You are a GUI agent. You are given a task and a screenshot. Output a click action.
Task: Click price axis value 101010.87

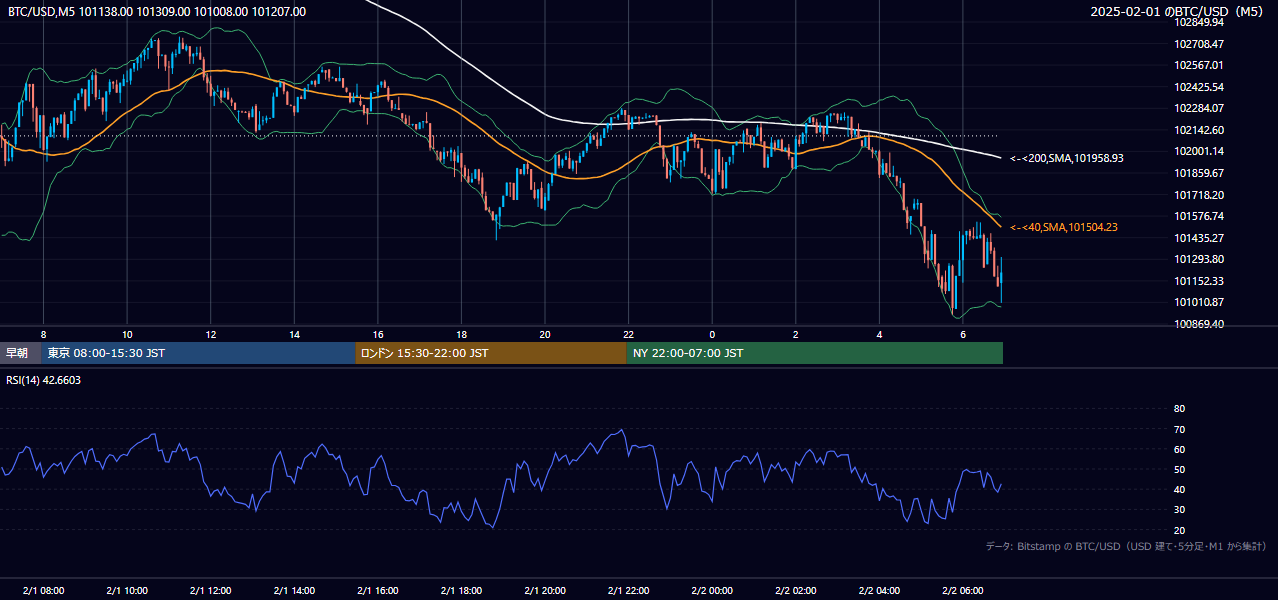coord(1199,302)
